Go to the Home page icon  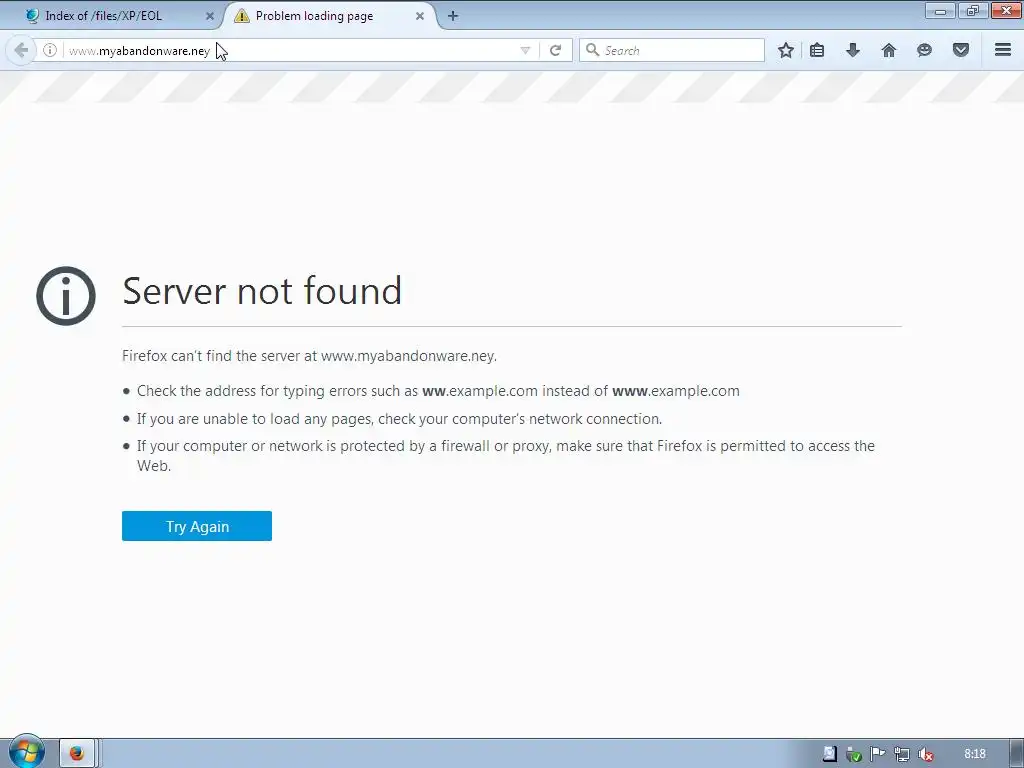coord(889,50)
